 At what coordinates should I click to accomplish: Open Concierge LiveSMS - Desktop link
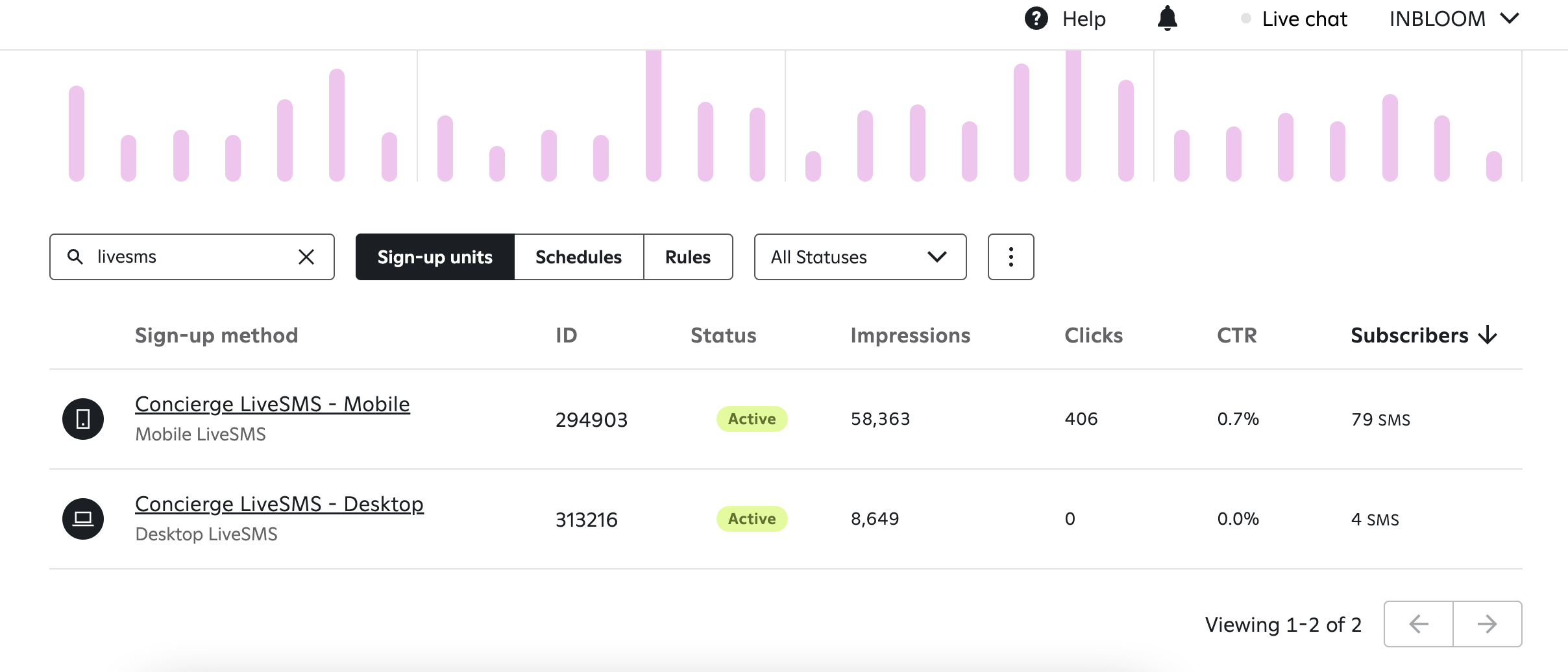coord(279,504)
